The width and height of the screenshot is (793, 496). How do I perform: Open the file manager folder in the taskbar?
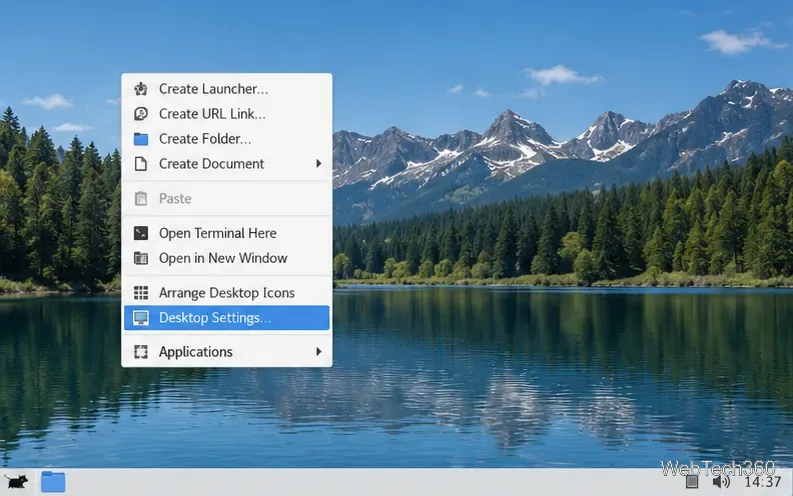click(53, 482)
